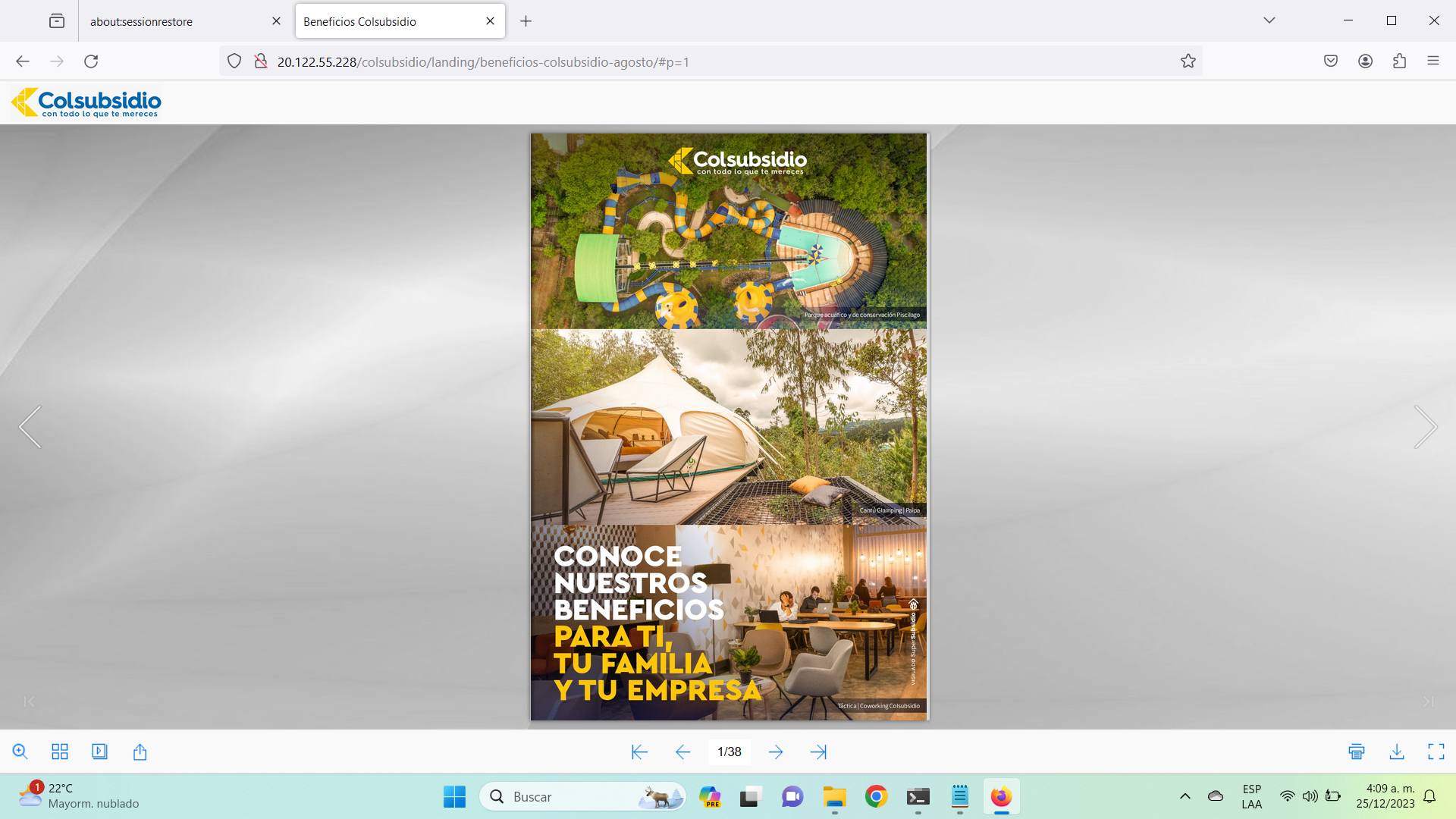The height and width of the screenshot is (819, 1456).
Task: Go to previous page using bottom arrow
Action: 682,752
